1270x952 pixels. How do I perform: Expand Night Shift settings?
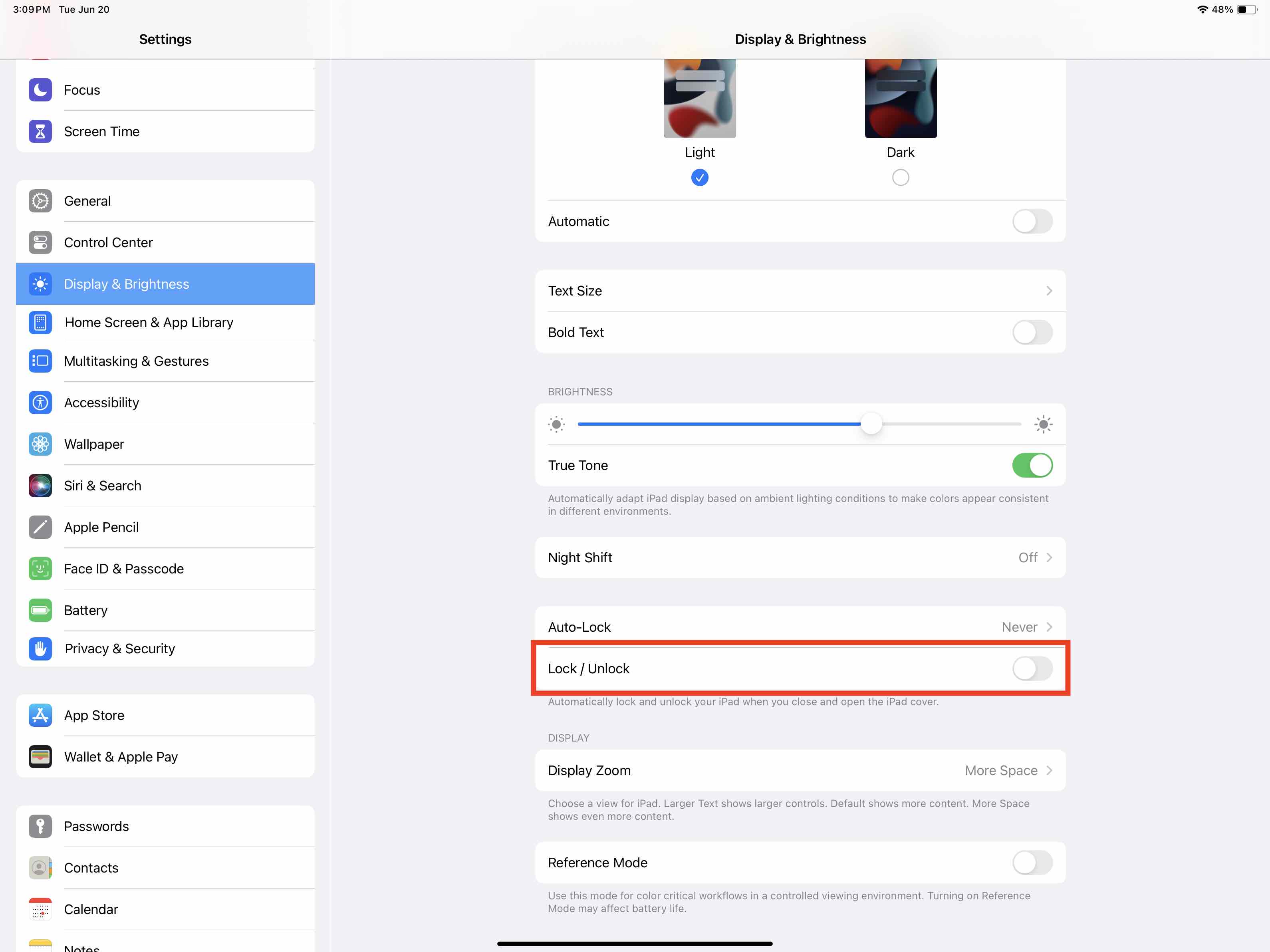click(x=801, y=557)
